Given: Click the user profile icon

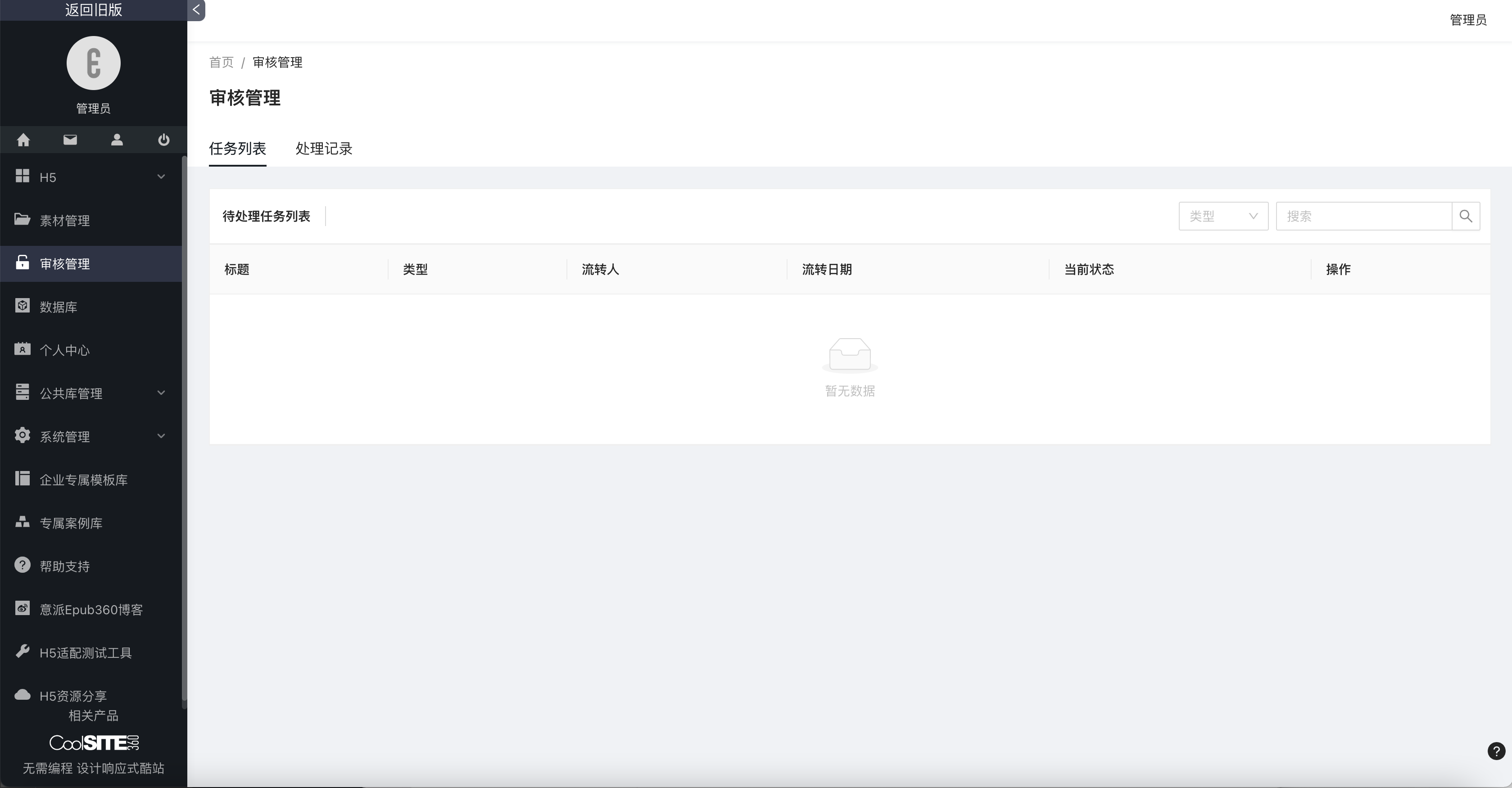Looking at the screenshot, I should (117, 140).
